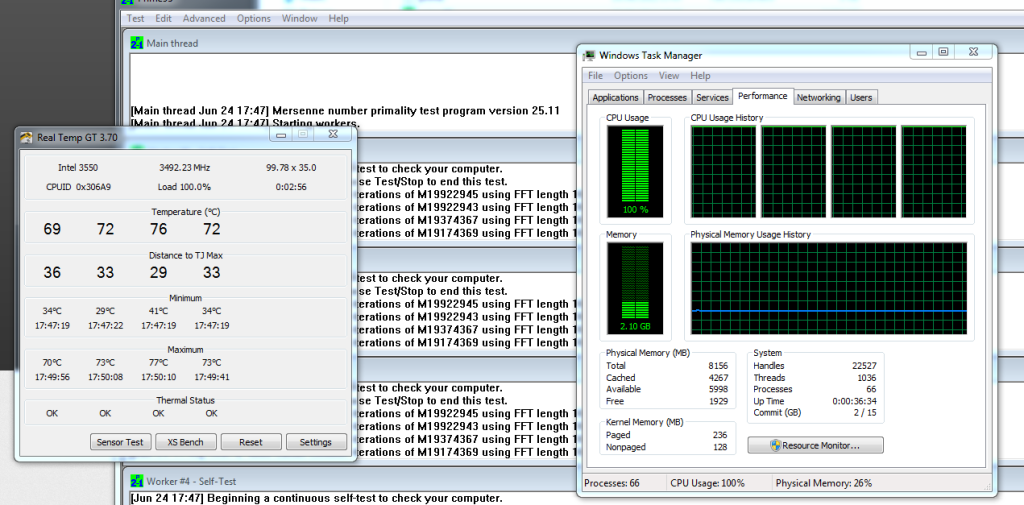This screenshot has width=1024, height=505.
Task: Open the Advanced menu in Prime95
Action: point(204,18)
